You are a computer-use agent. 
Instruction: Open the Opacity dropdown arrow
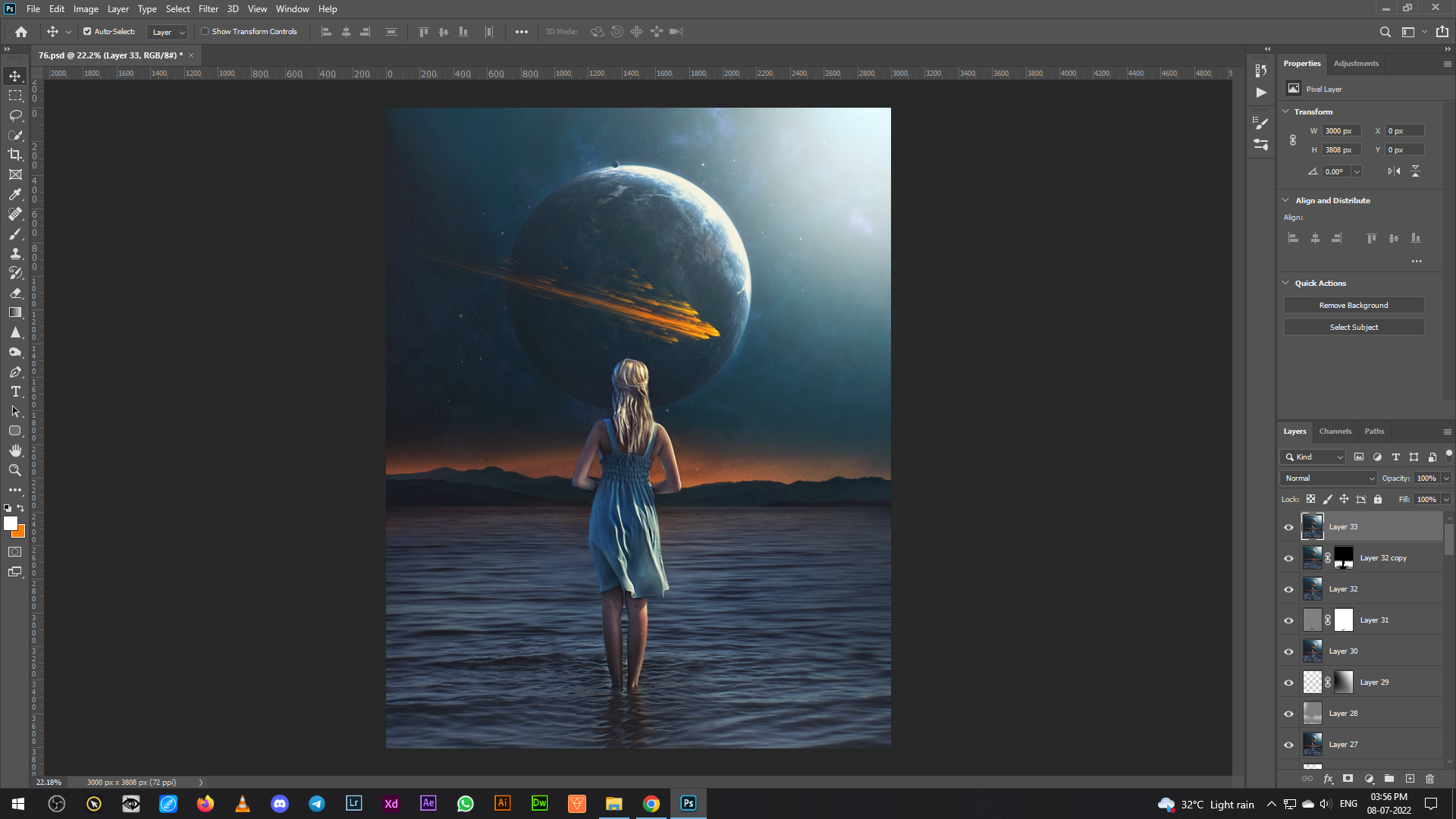click(1446, 479)
